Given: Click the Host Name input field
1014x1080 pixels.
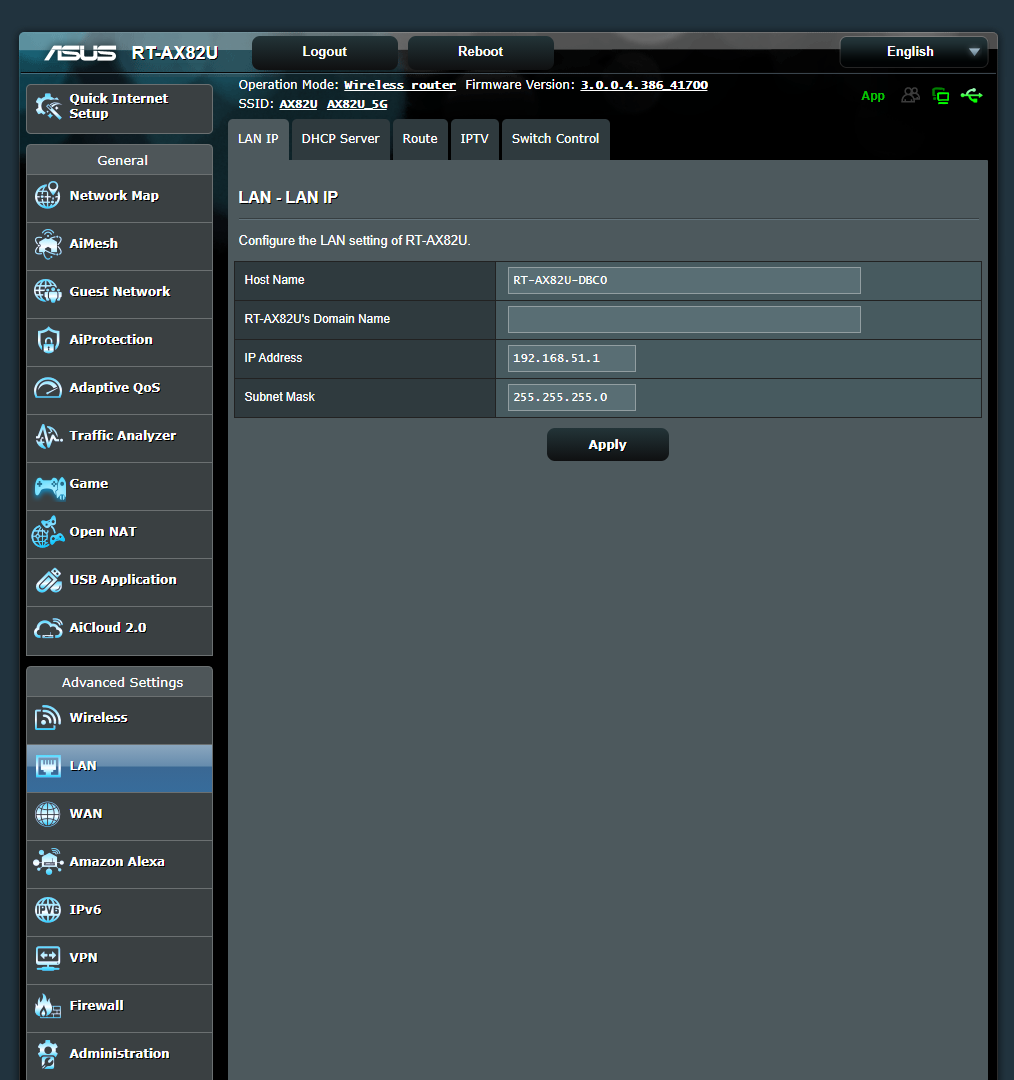Looking at the screenshot, I should click(x=684, y=280).
